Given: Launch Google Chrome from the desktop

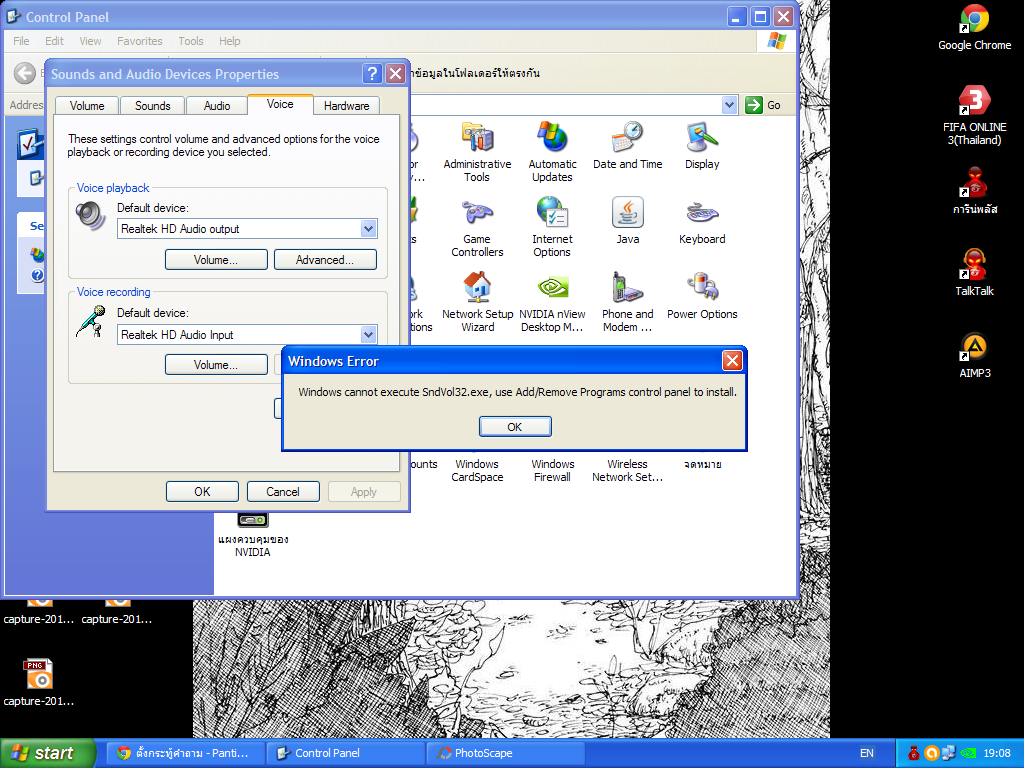Looking at the screenshot, I should (x=974, y=27).
